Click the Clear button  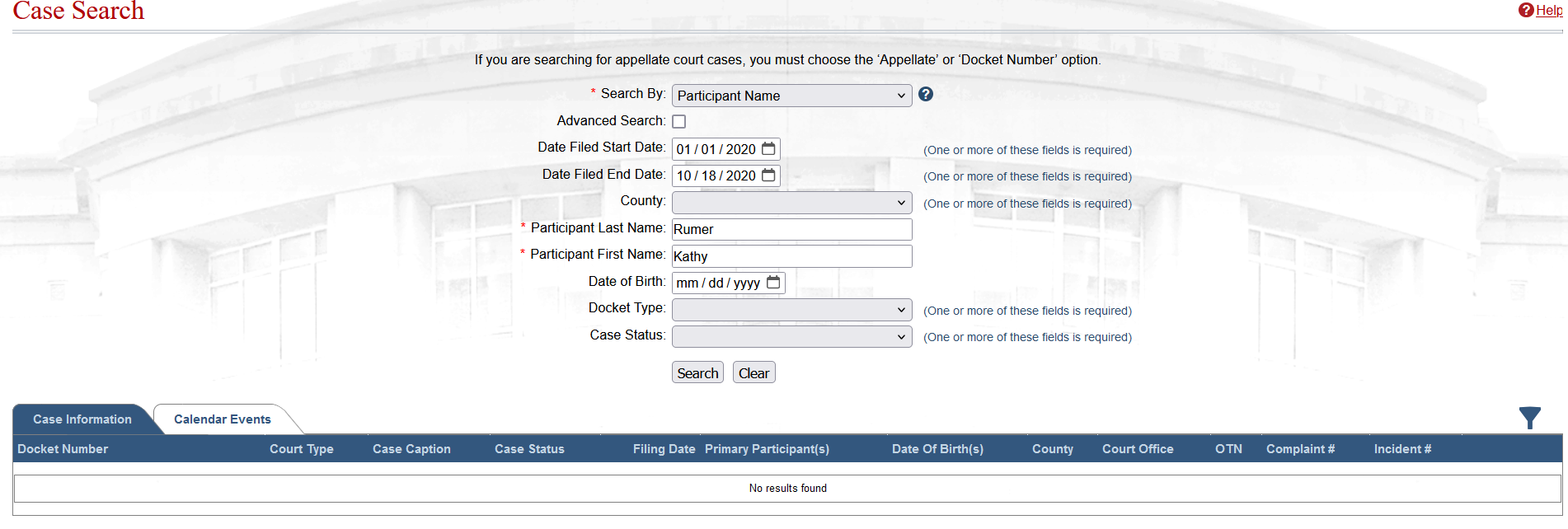753,372
